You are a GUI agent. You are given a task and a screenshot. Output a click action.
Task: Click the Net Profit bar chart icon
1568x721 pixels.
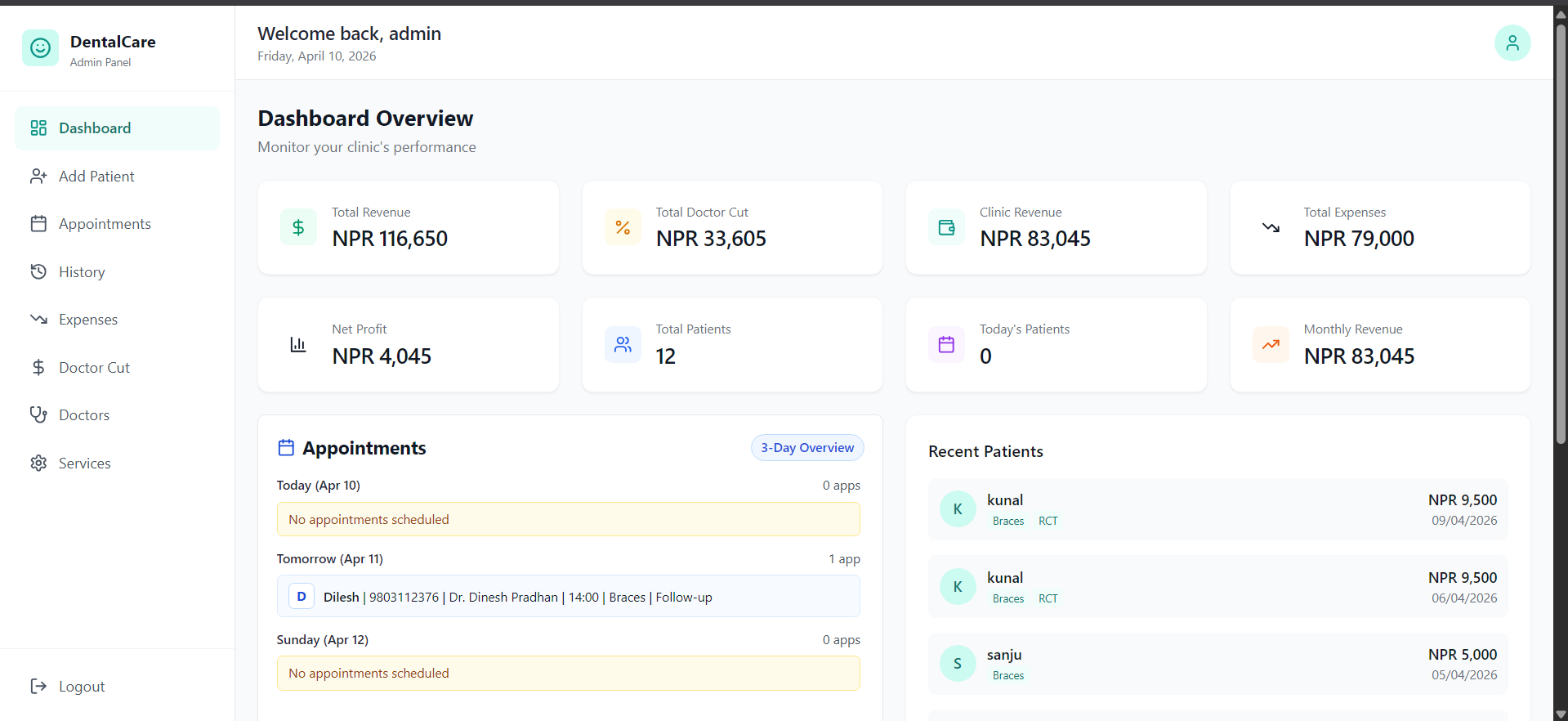click(x=298, y=344)
